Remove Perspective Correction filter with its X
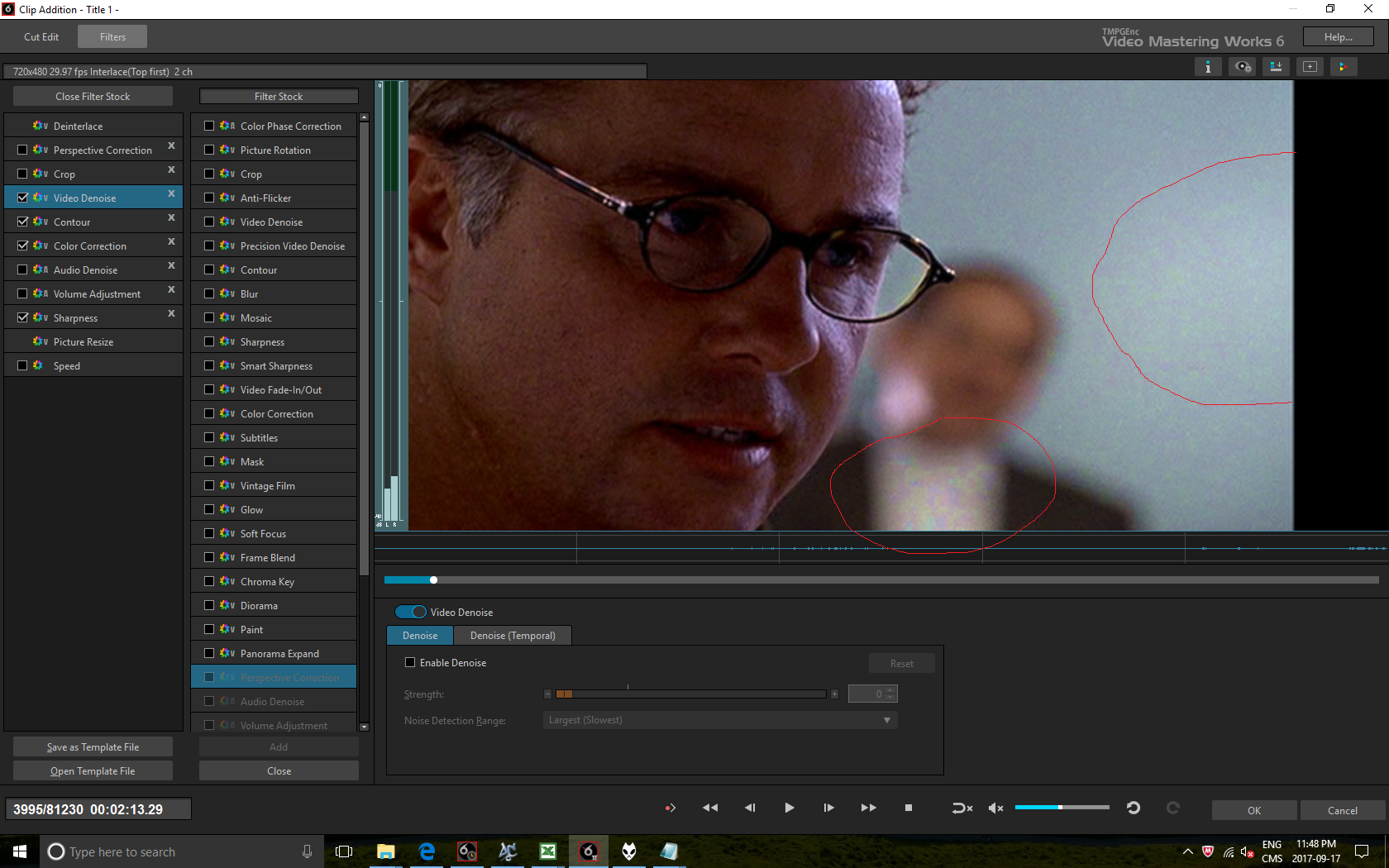 [171, 145]
